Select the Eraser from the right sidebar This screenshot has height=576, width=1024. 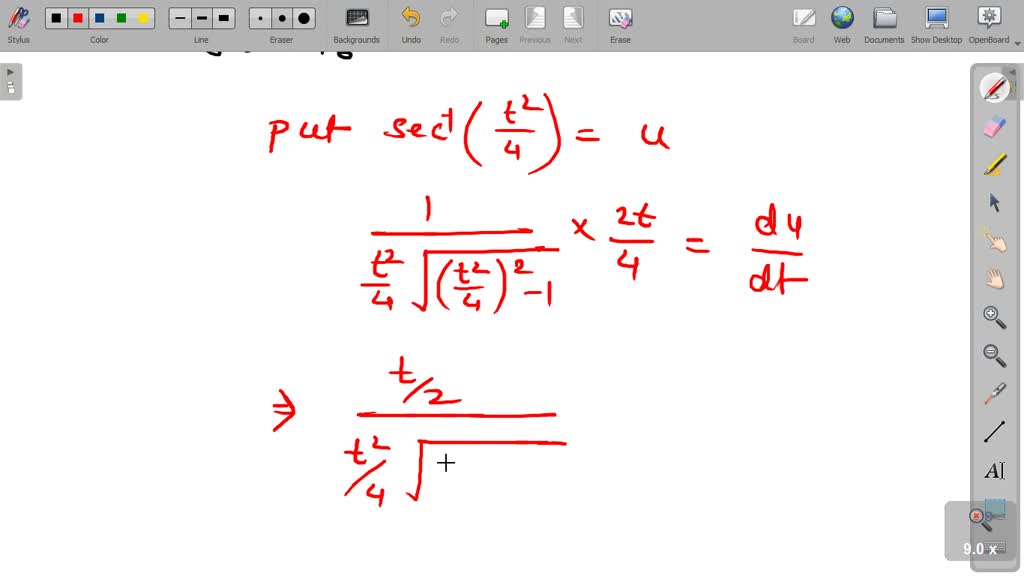(994, 126)
